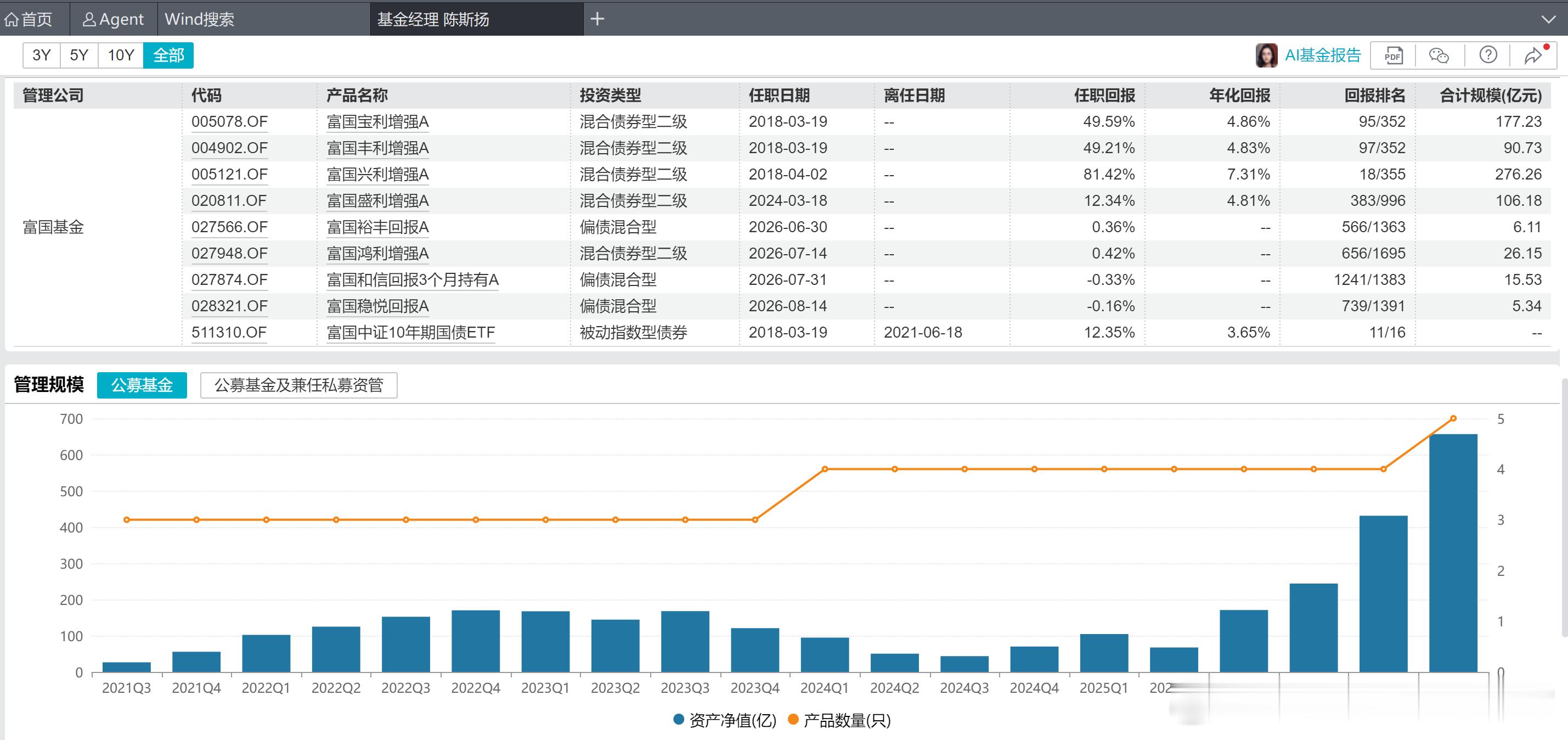
Task: Click the vertical scrollbar on the right edge
Action: click(x=1564, y=507)
